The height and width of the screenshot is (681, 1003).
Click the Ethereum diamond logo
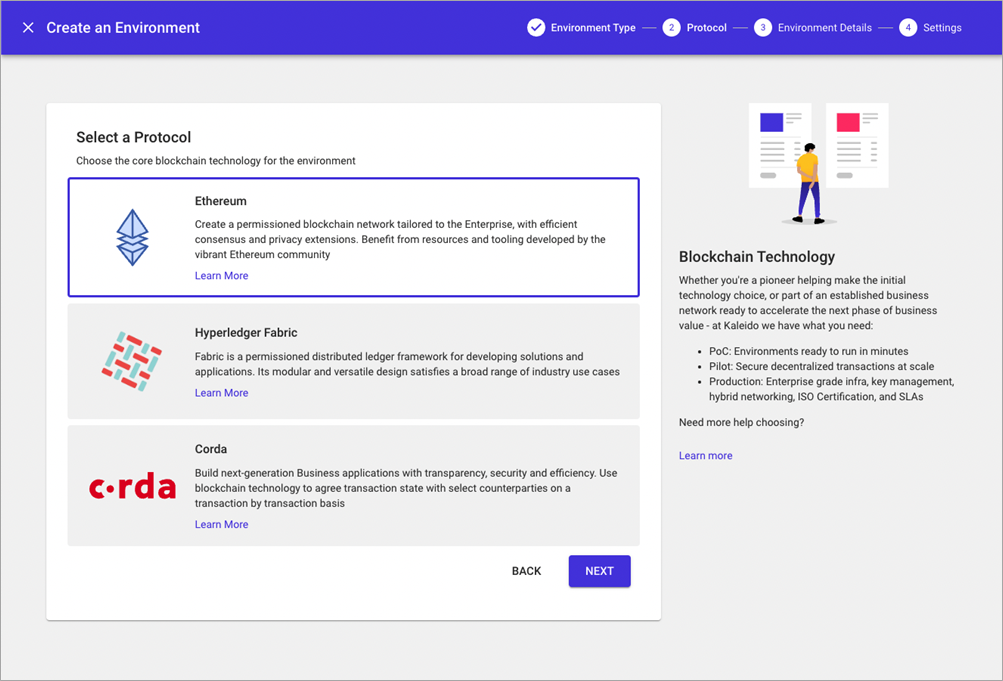pos(132,238)
